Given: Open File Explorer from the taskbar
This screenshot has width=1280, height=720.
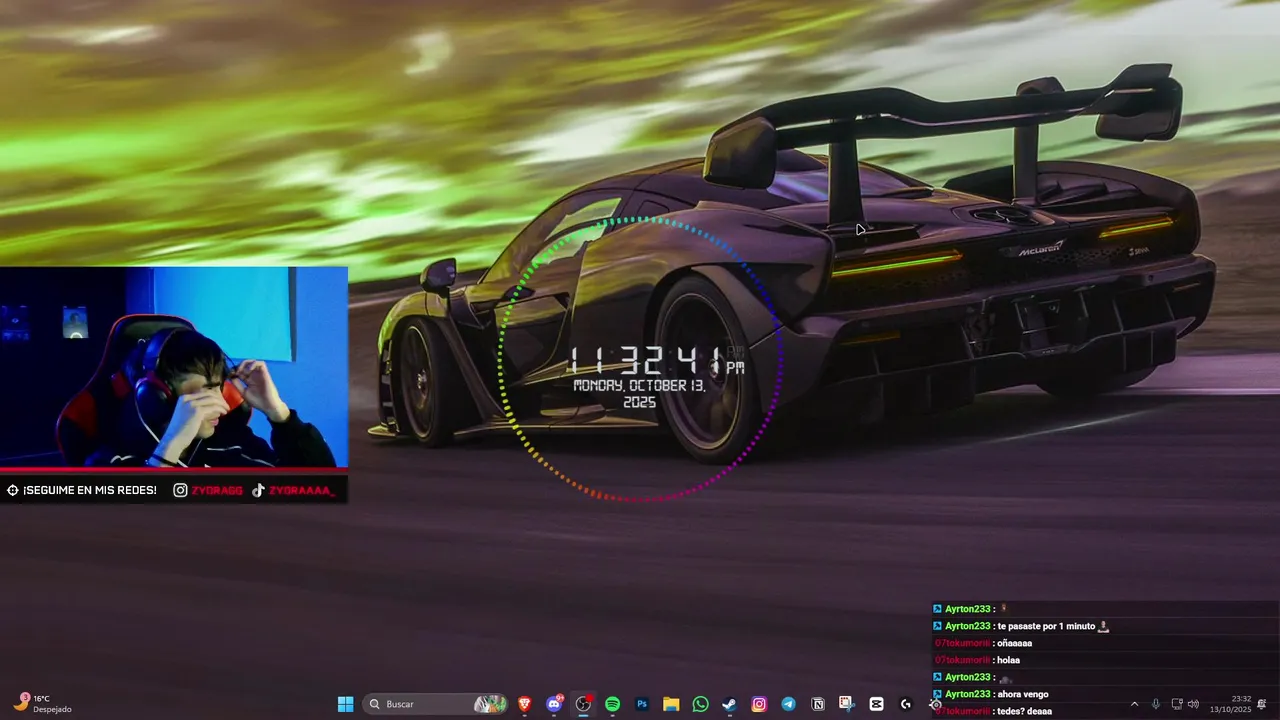Looking at the screenshot, I should tap(671, 704).
